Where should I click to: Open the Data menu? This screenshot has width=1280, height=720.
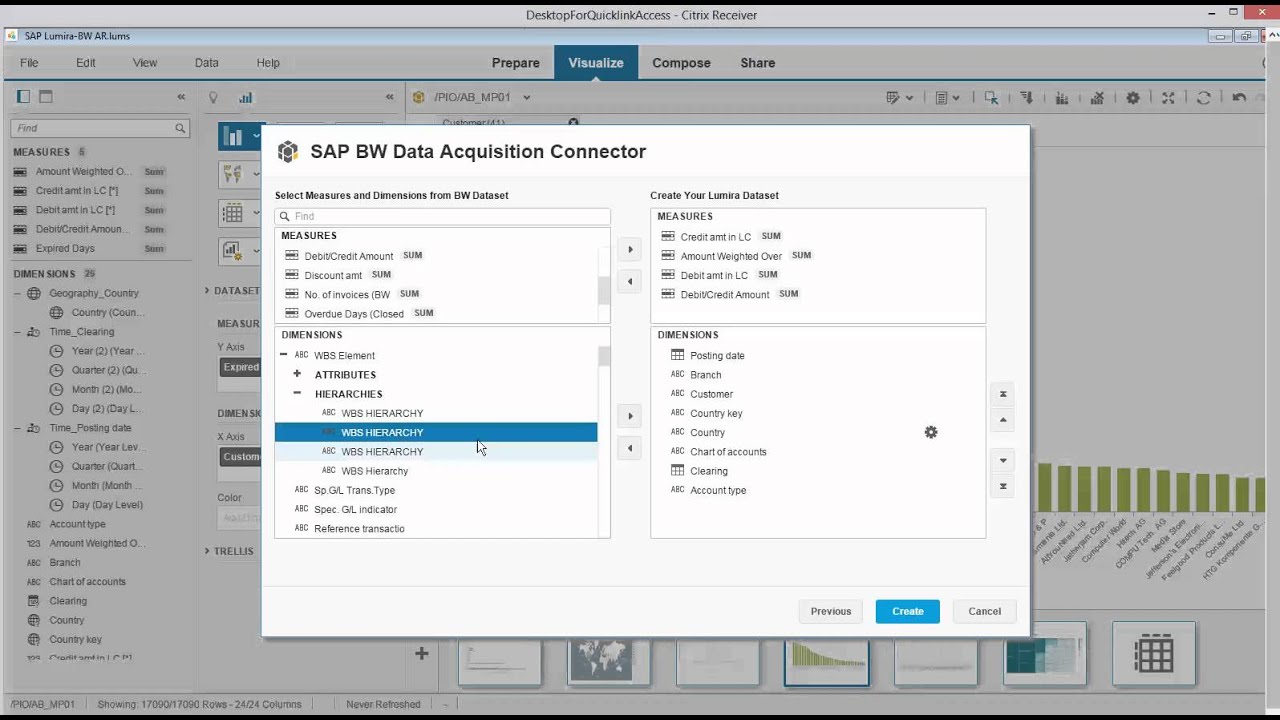point(207,63)
